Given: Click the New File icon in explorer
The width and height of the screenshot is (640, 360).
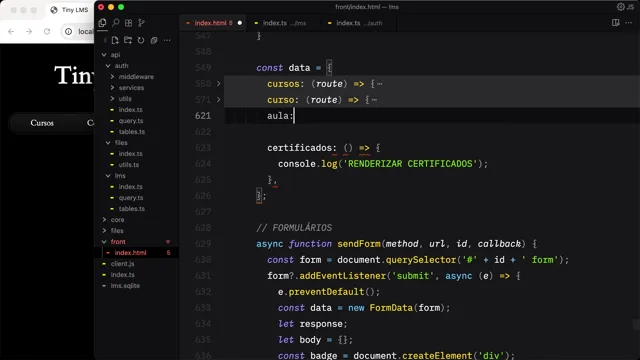Looking at the screenshot, I should 115,40.
